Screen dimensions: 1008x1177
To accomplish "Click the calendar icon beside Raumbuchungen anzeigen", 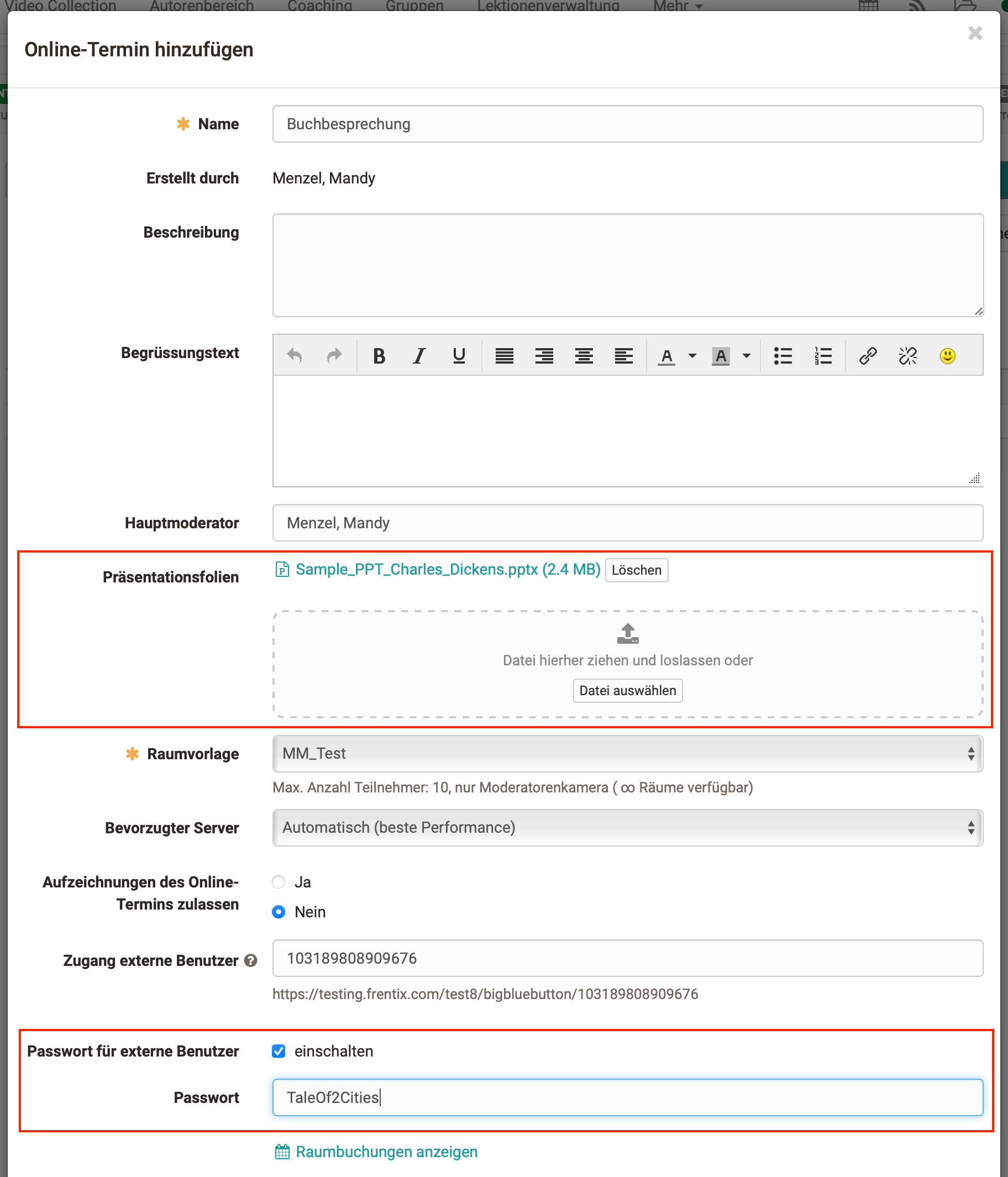I will (282, 1152).
